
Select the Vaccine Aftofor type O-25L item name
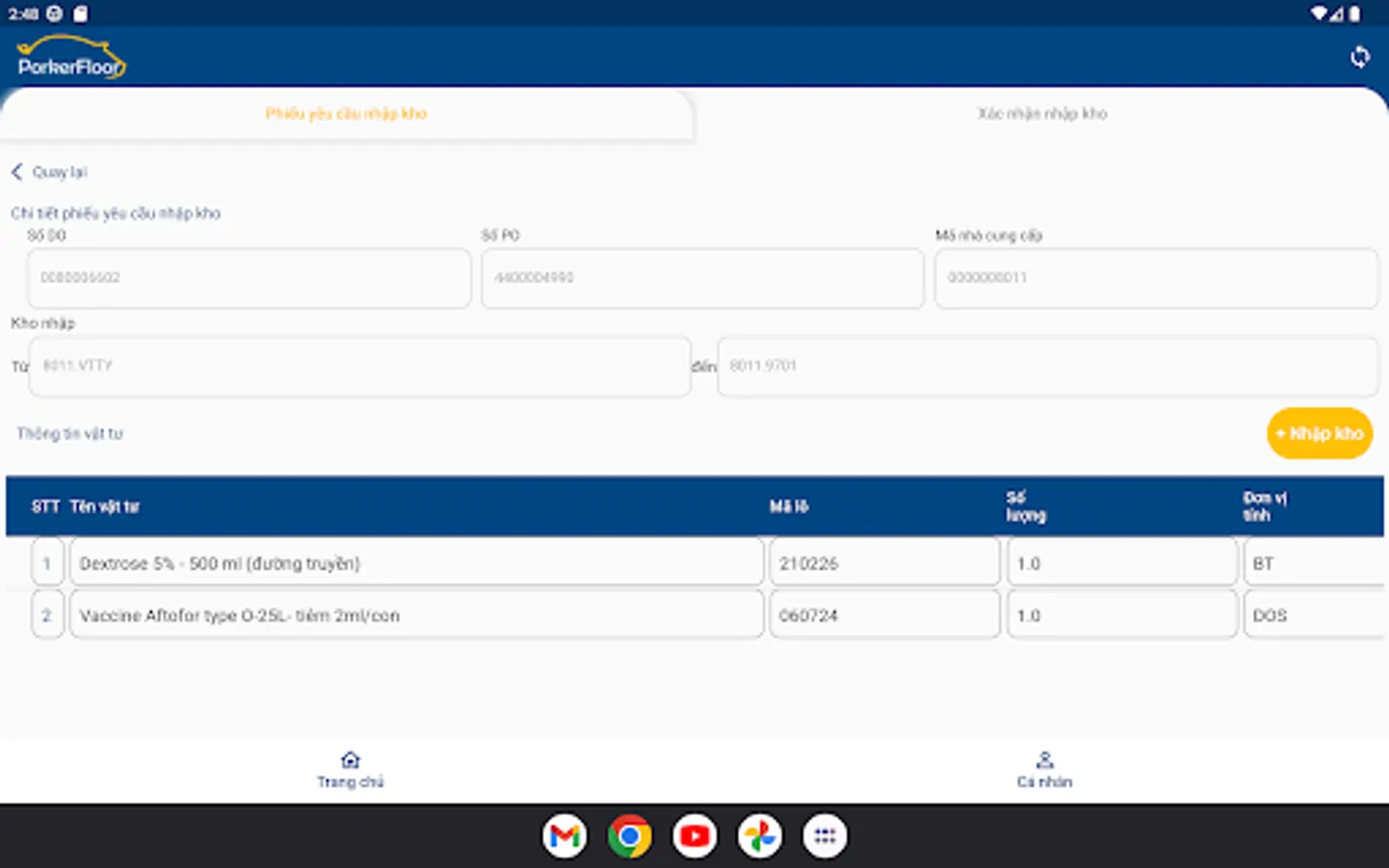(x=417, y=615)
